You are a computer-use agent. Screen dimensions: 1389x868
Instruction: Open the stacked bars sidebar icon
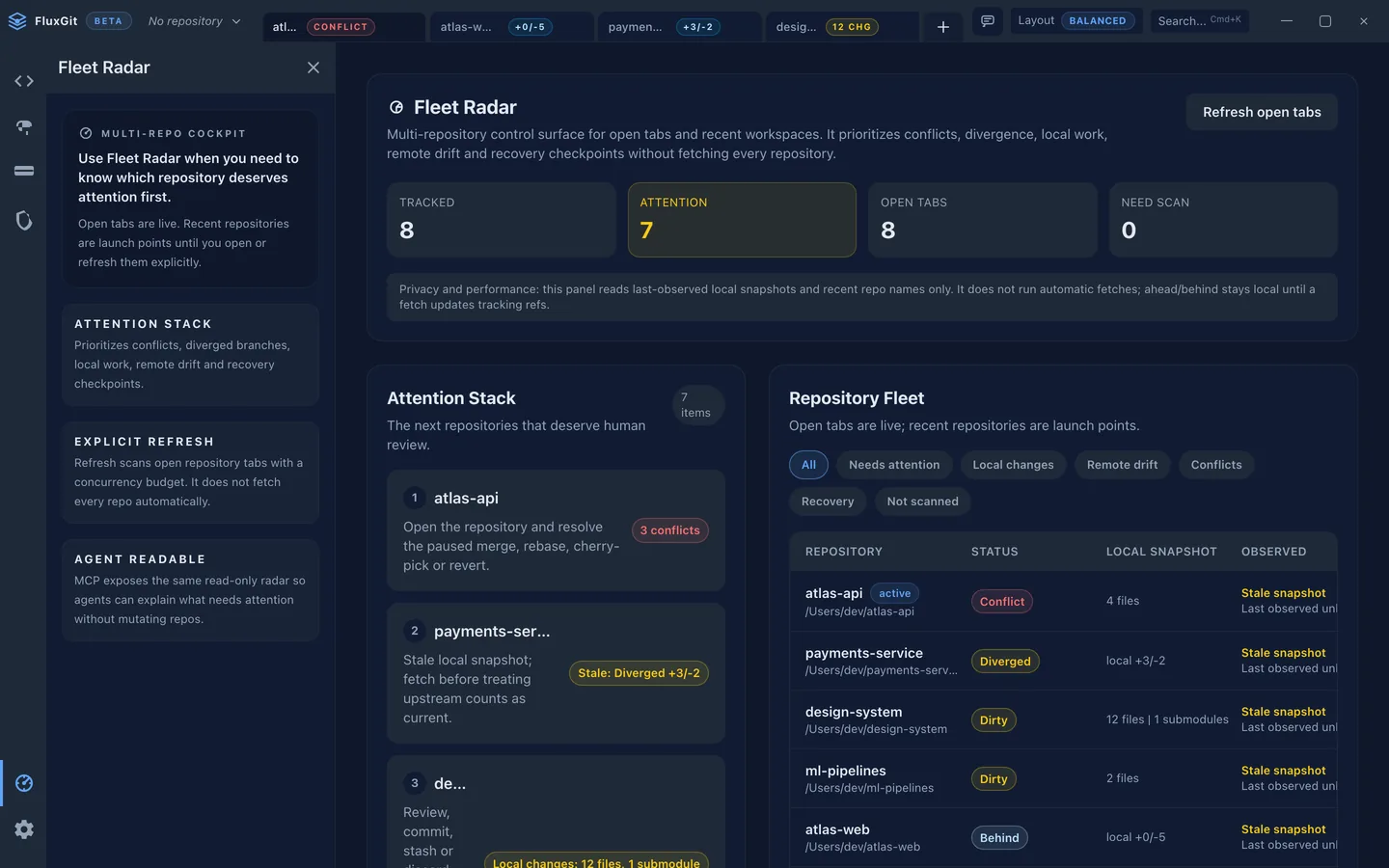24,171
